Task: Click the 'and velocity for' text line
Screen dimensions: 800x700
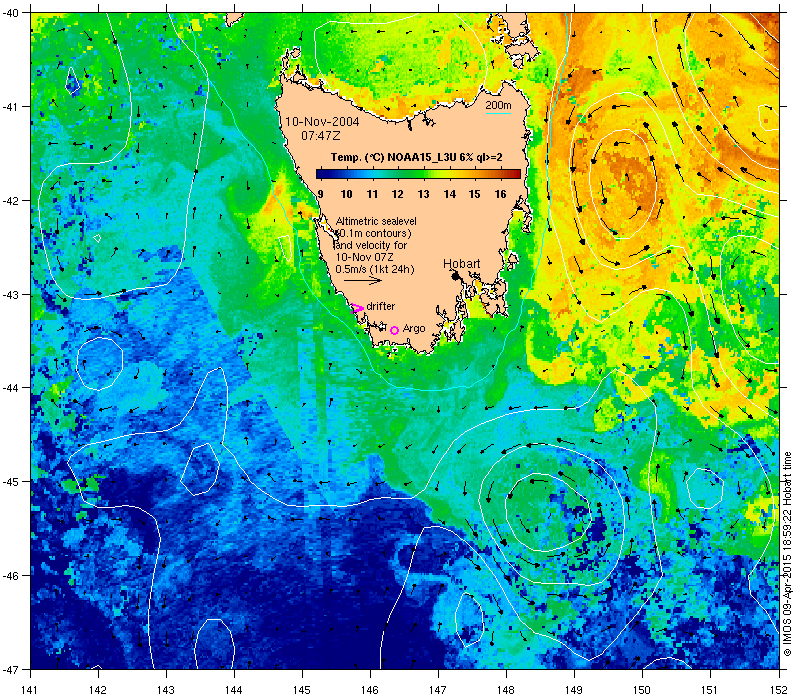Action: click(371, 245)
